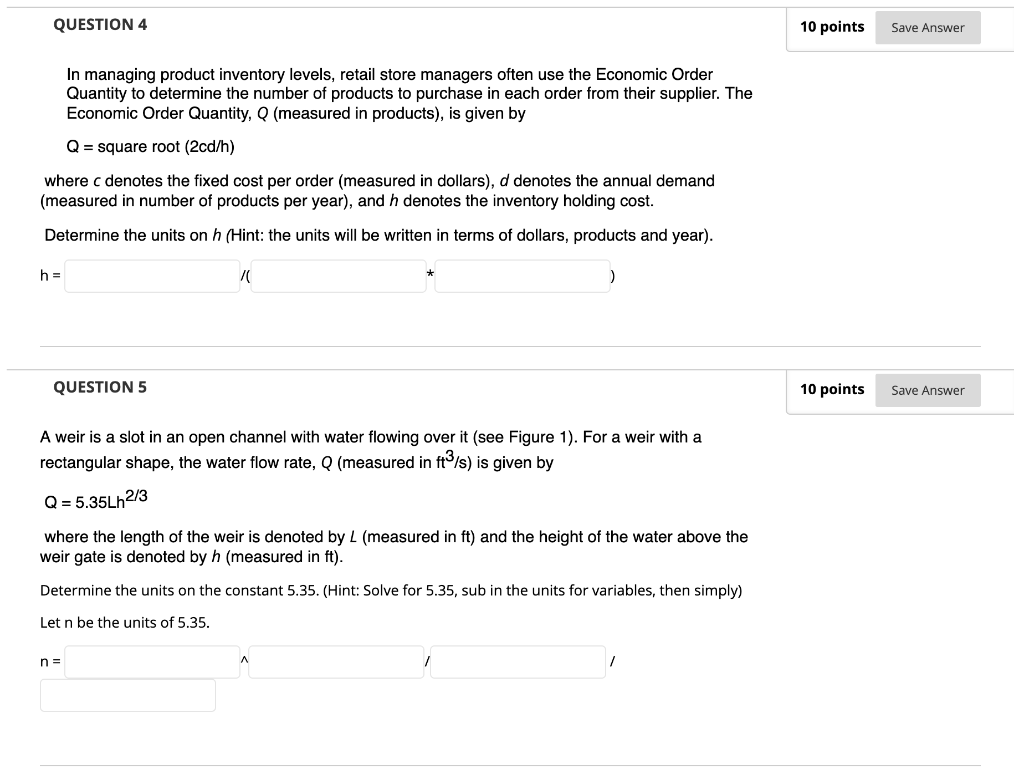Click the bottom-left divisor field for n

coord(127,695)
